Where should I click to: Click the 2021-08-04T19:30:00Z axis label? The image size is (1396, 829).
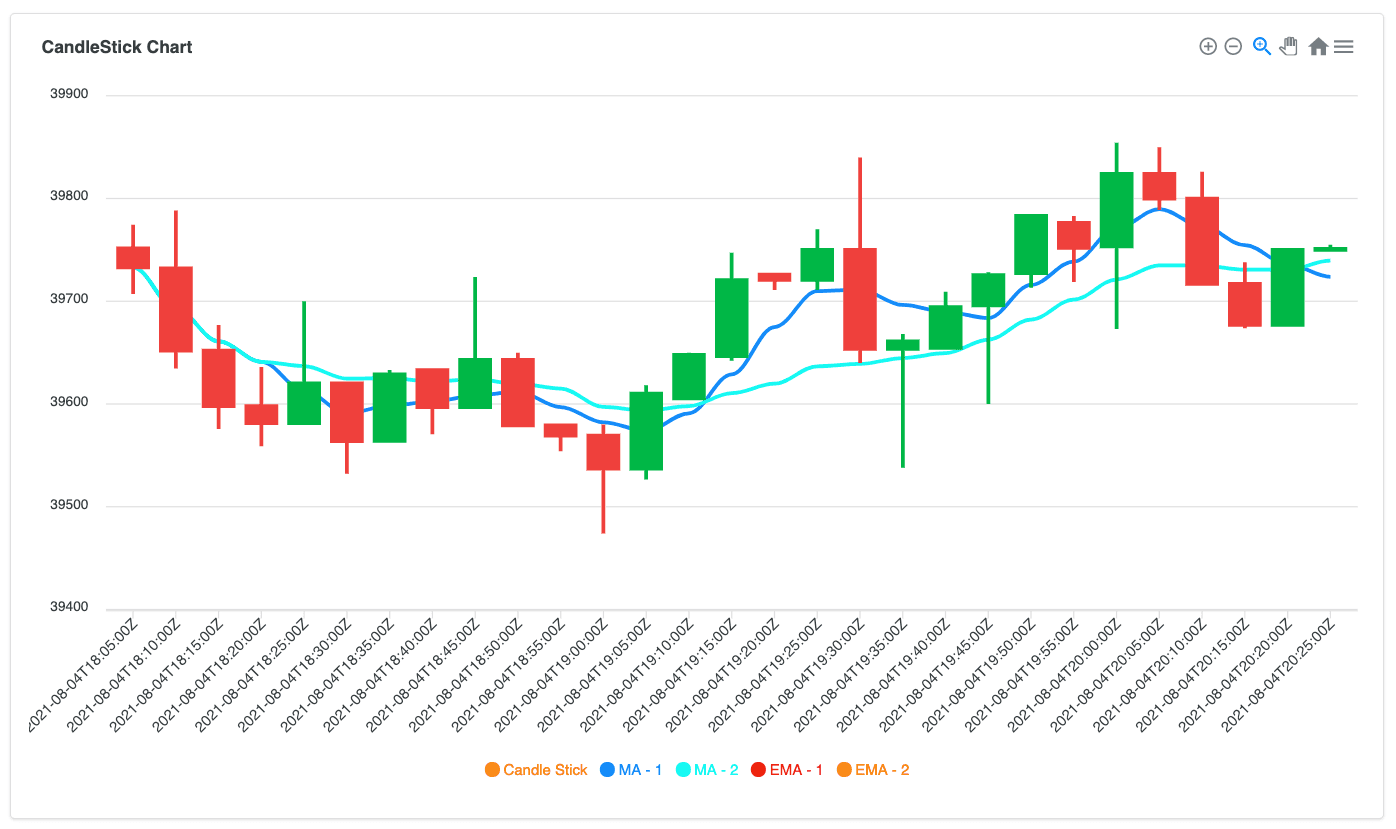[x=809, y=675]
